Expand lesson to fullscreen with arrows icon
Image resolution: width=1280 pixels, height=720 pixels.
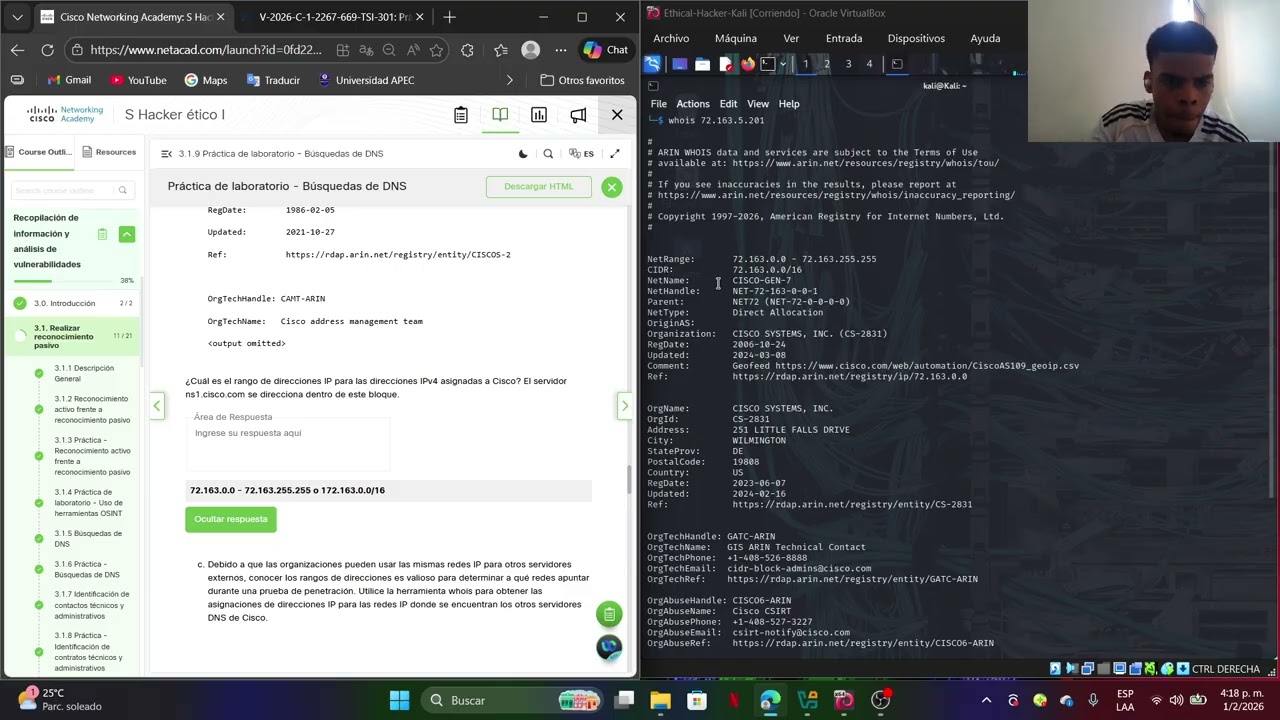tap(615, 154)
